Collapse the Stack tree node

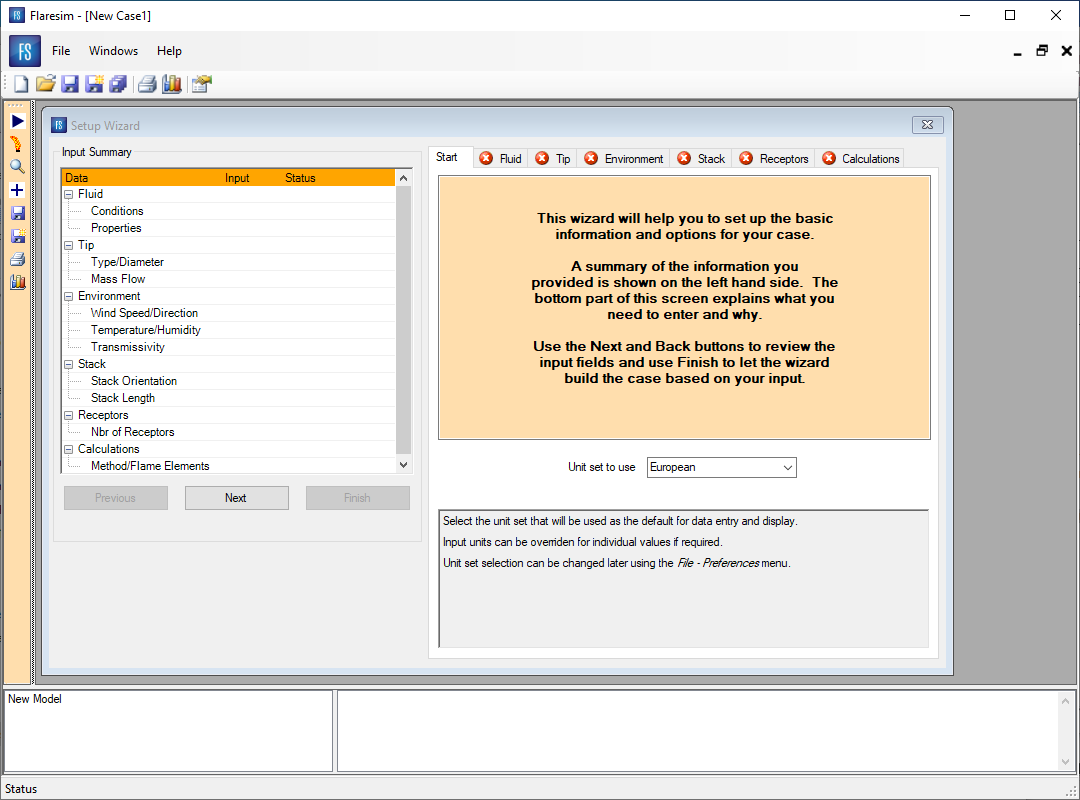69,365
